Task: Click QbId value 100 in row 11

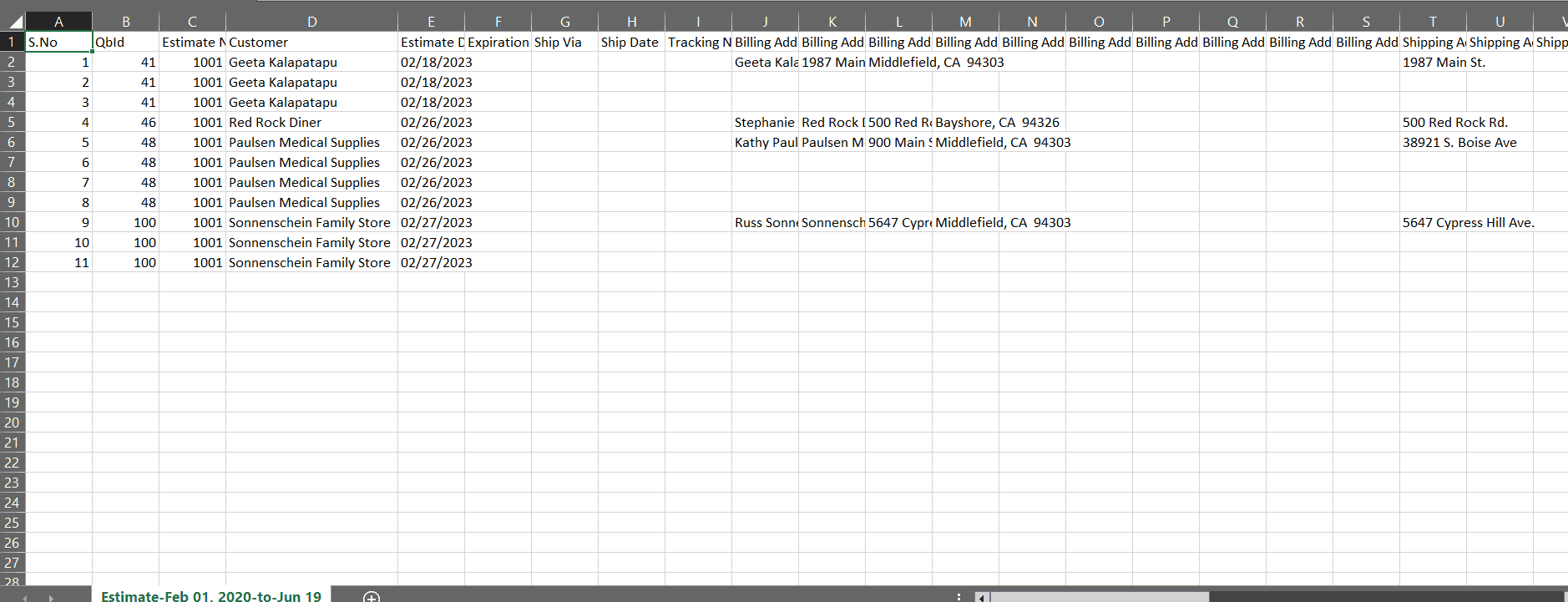Action: click(126, 242)
